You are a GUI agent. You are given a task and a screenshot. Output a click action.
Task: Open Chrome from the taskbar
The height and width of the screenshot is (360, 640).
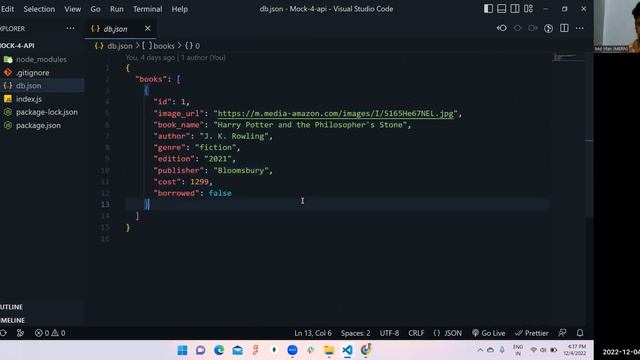[x=366, y=350]
